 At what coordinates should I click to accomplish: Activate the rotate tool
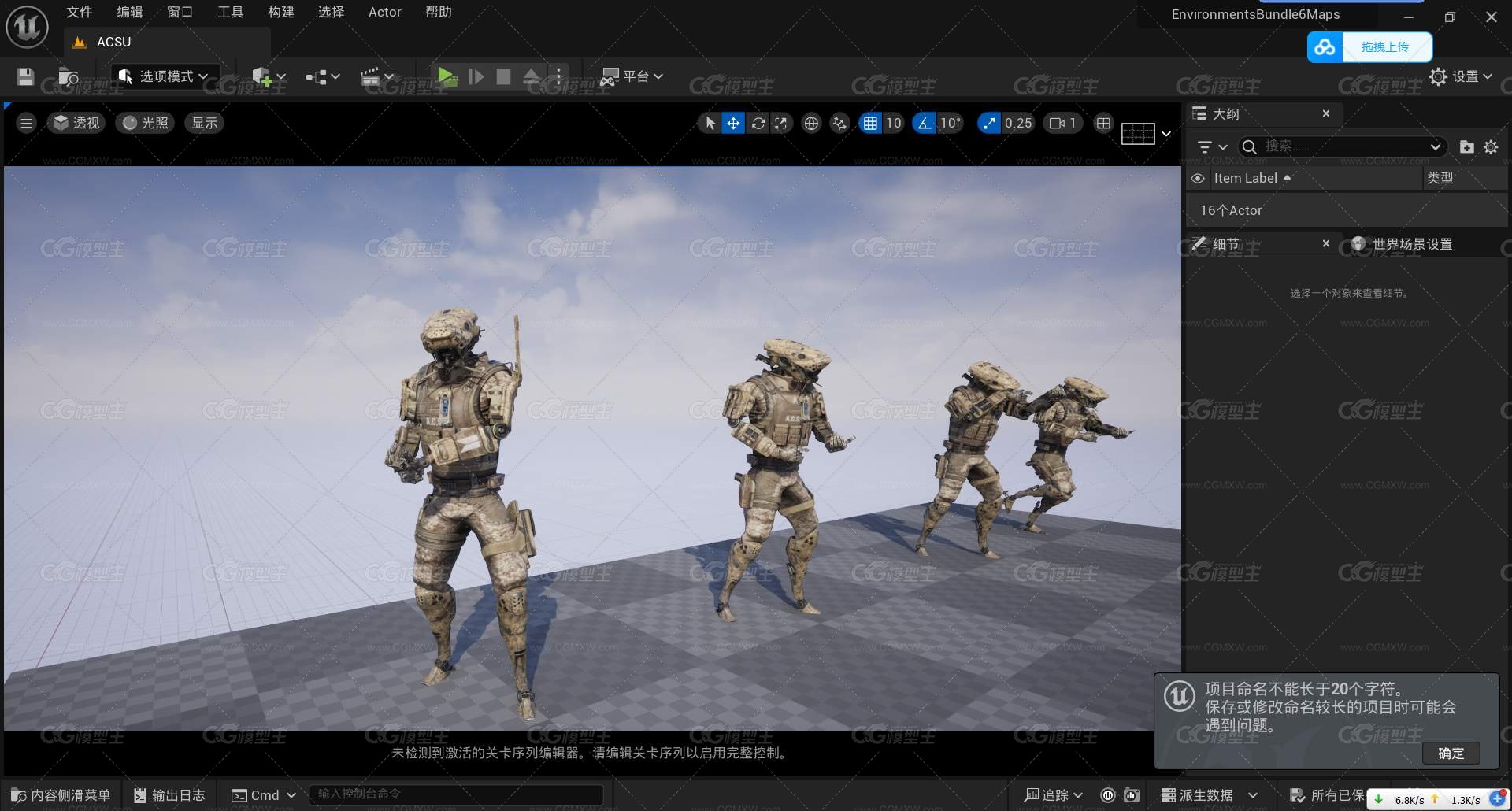(758, 123)
